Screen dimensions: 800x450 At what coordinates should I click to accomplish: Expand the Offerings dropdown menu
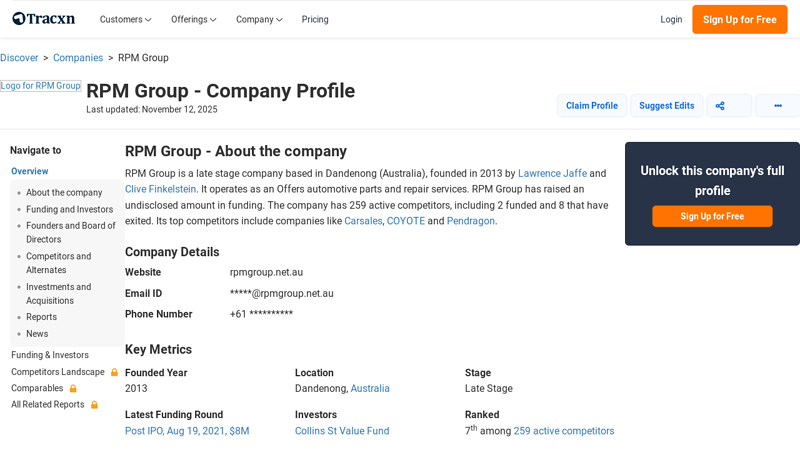click(x=194, y=20)
